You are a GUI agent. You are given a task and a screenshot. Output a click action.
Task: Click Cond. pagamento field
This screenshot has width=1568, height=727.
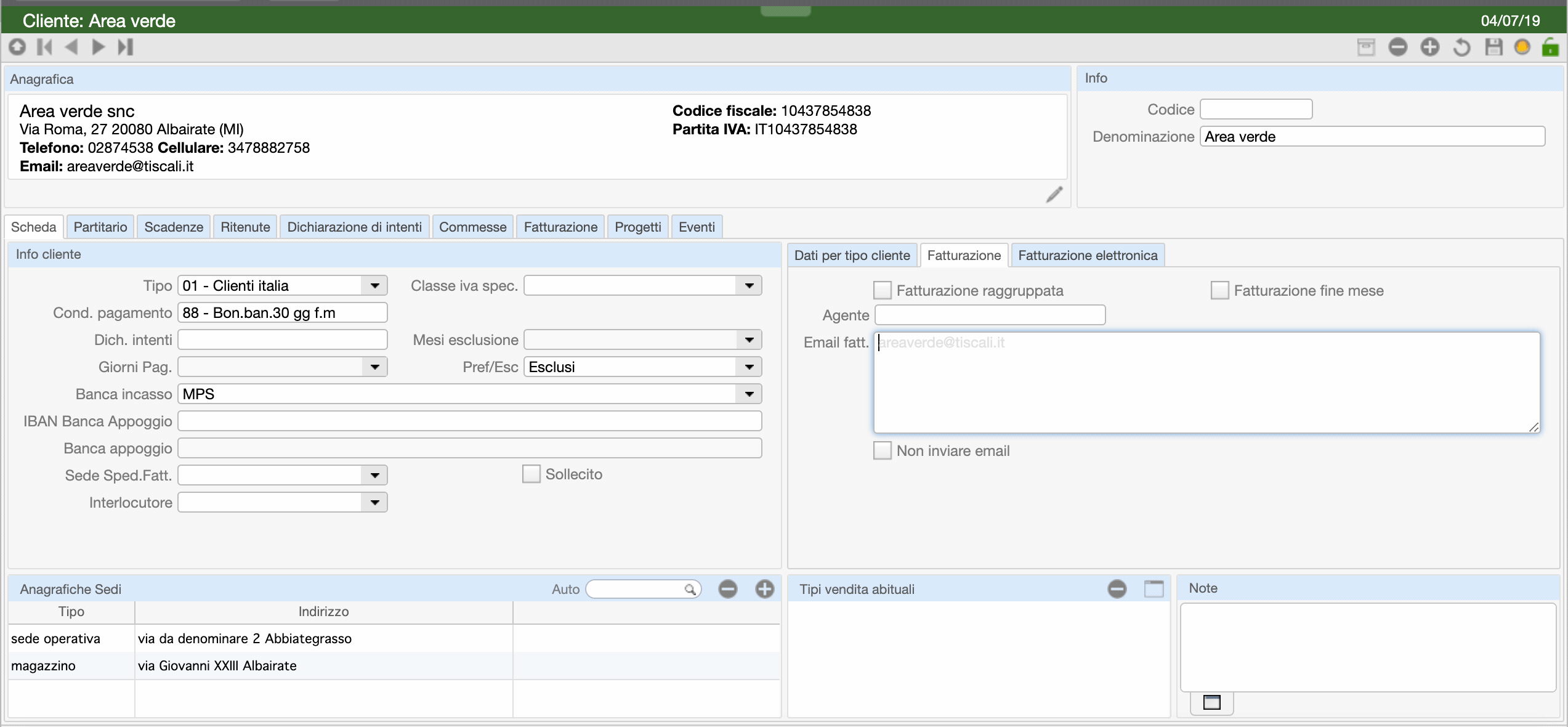(x=283, y=312)
